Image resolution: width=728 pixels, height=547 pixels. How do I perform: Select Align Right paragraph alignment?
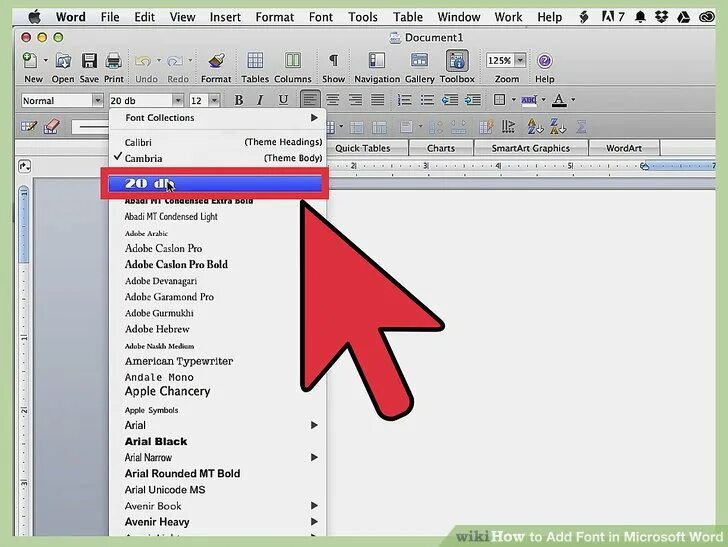[355, 100]
